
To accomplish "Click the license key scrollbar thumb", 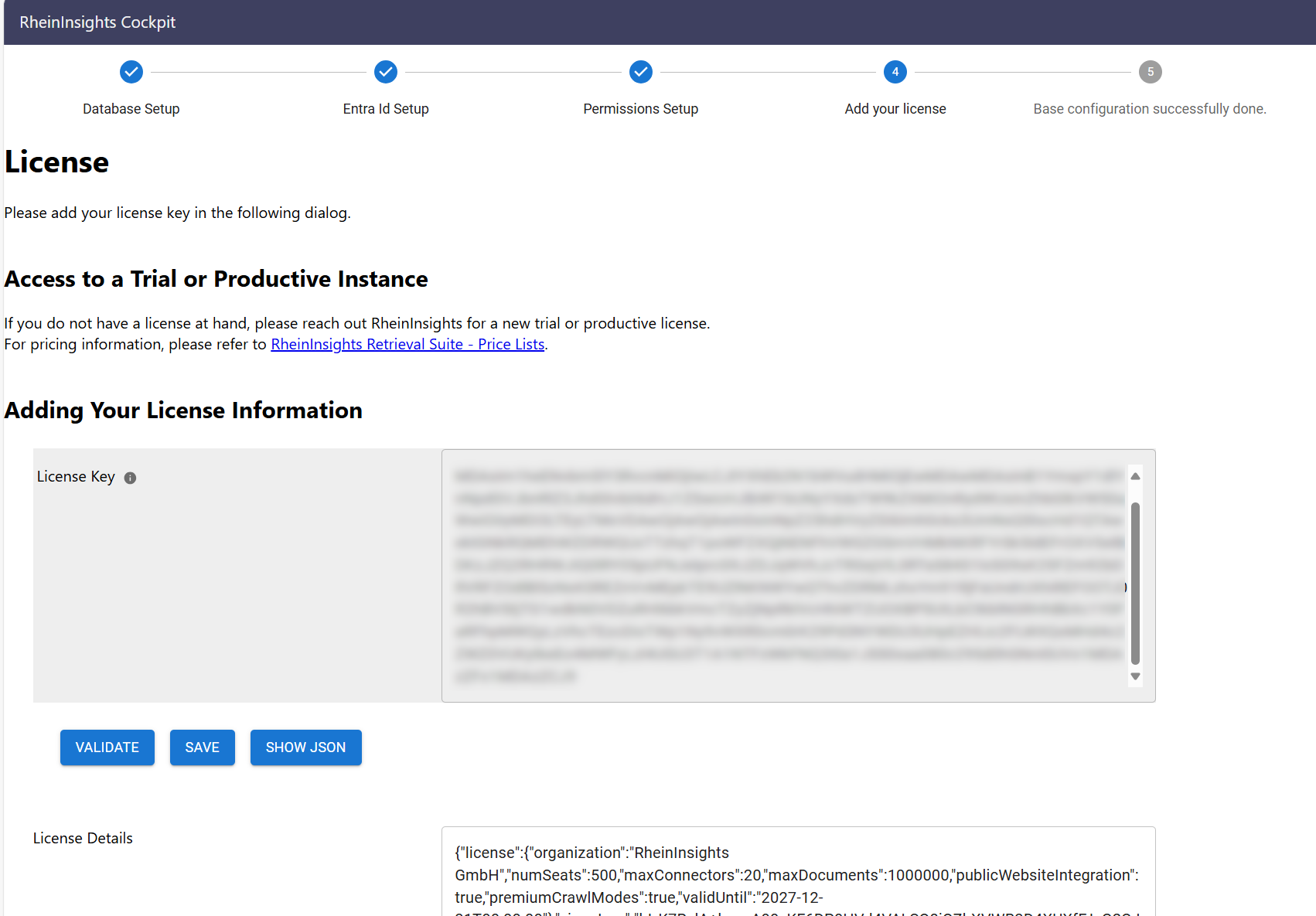I will (1135, 584).
